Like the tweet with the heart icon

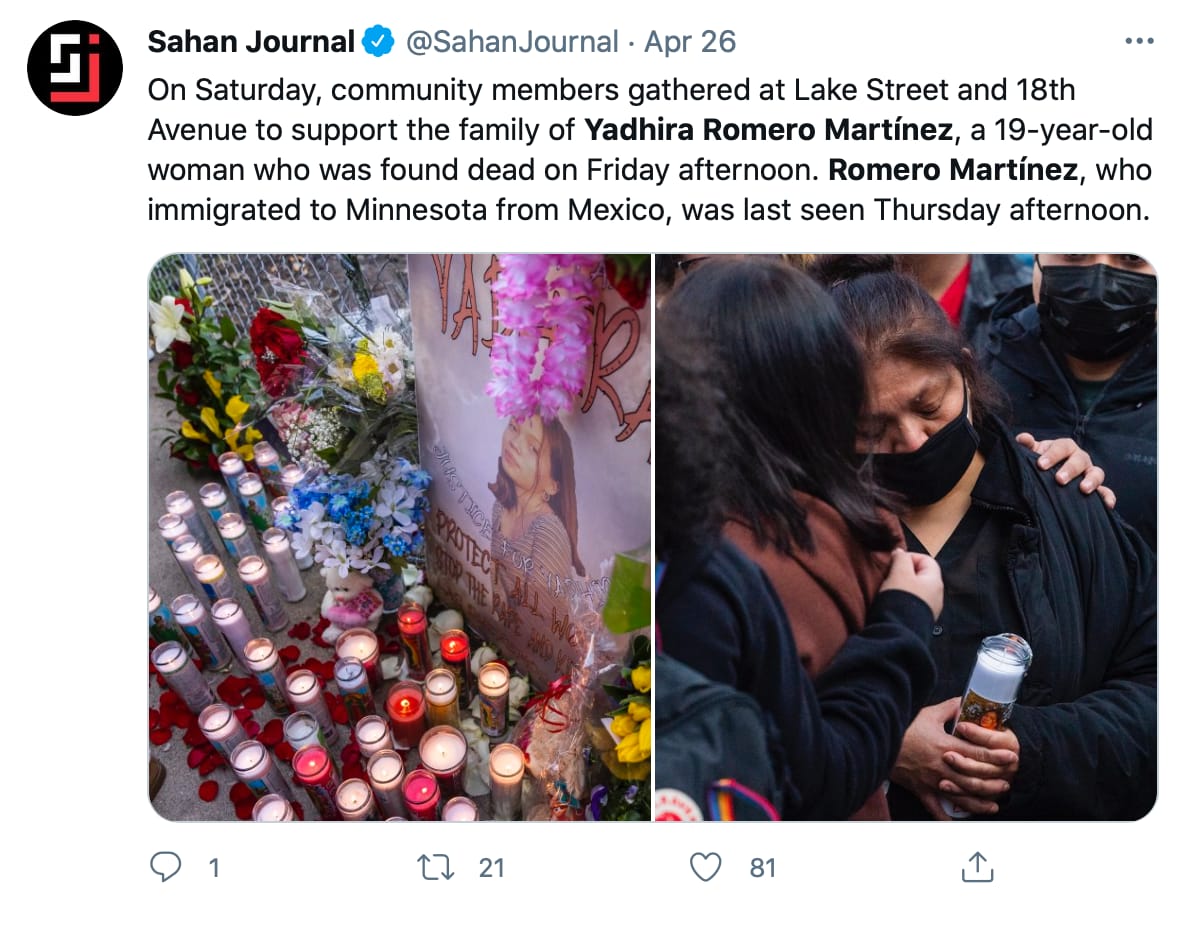pos(705,867)
